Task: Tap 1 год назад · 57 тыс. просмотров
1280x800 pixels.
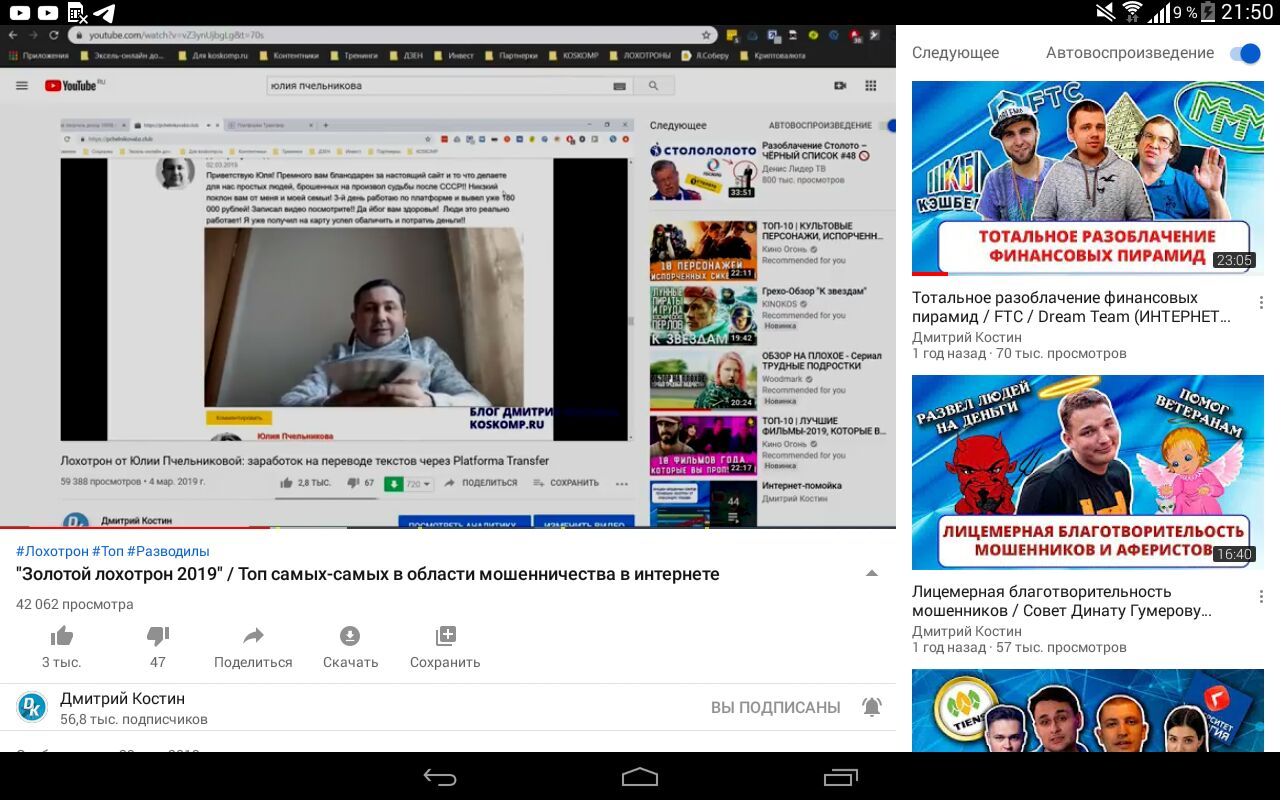Action: coord(1019,647)
